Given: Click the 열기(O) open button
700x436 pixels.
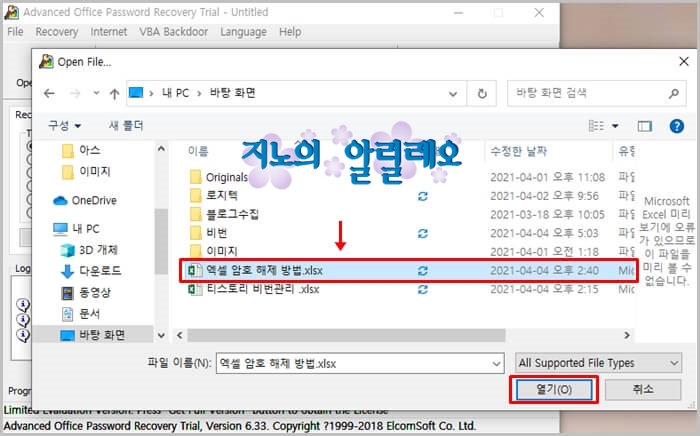Looking at the screenshot, I should pos(554,390).
